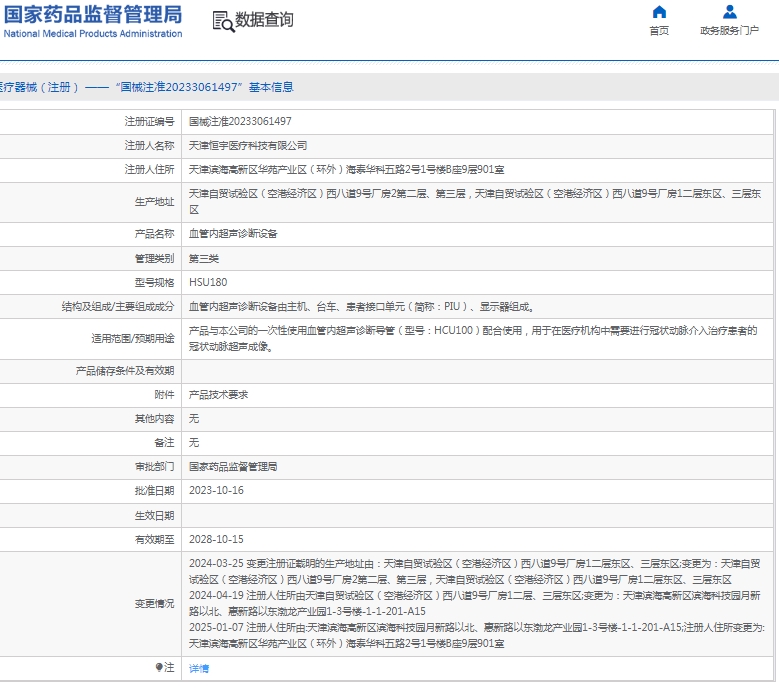The width and height of the screenshot is (779, 689).
Task: Click the 产品名称 row label
Action: 154,233
